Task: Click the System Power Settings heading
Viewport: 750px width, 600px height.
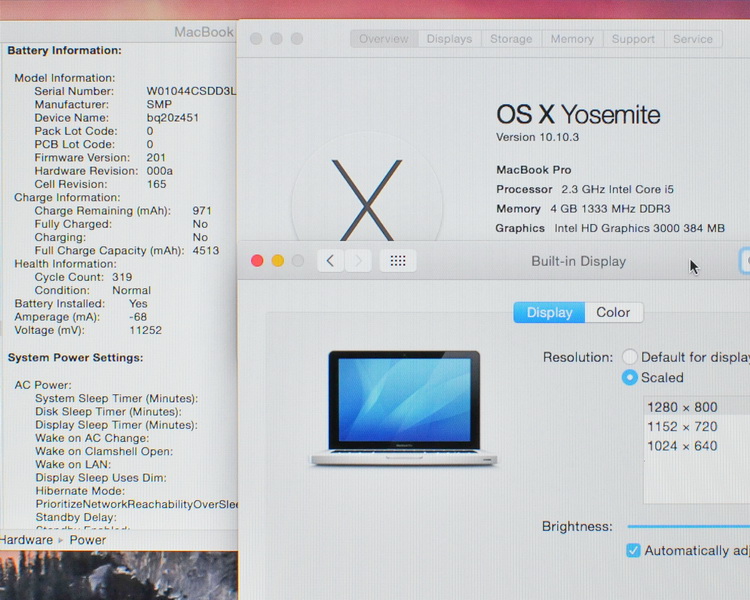Action: point(75,357)
